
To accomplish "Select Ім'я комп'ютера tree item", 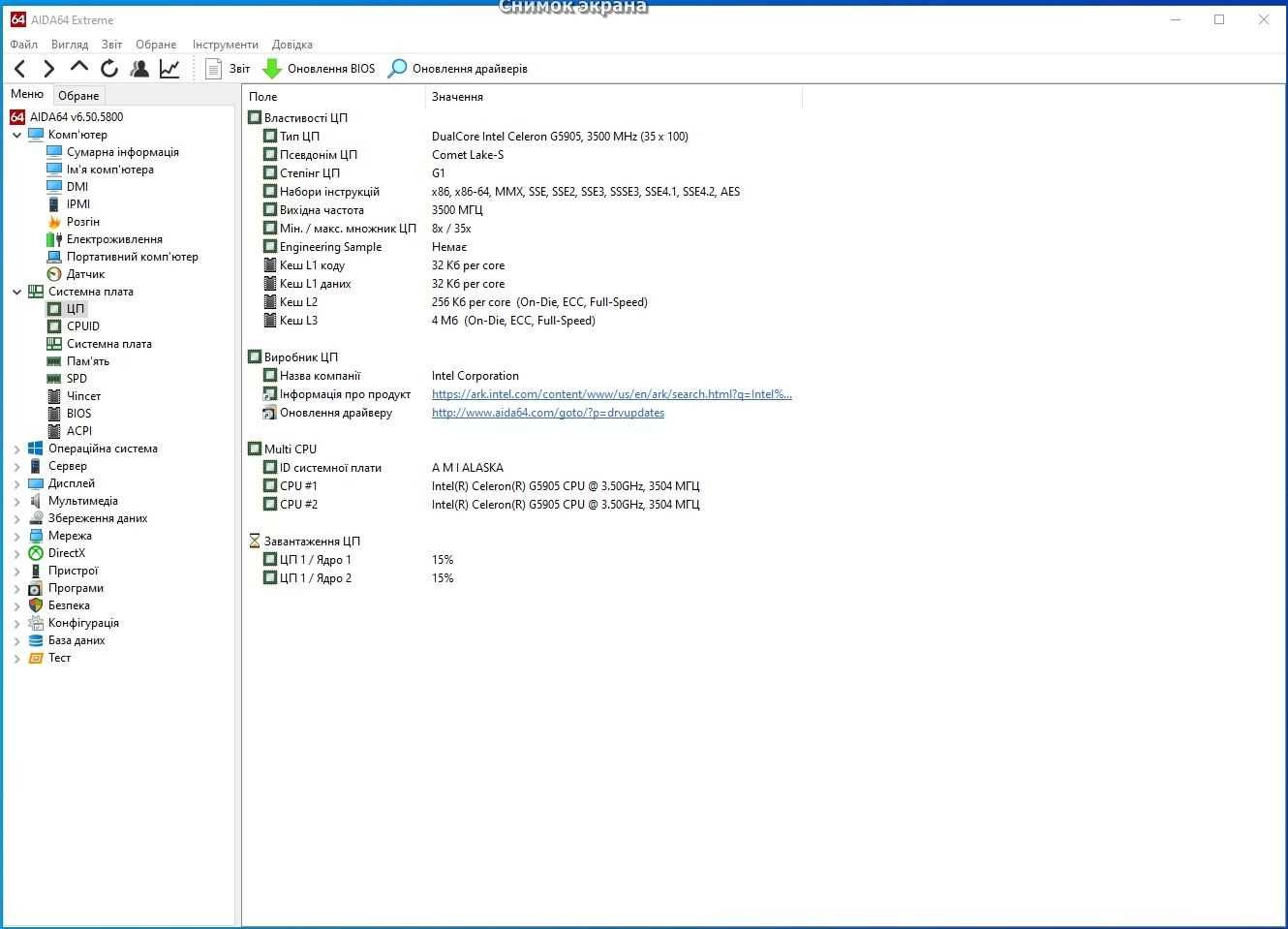I will point(109,170).
